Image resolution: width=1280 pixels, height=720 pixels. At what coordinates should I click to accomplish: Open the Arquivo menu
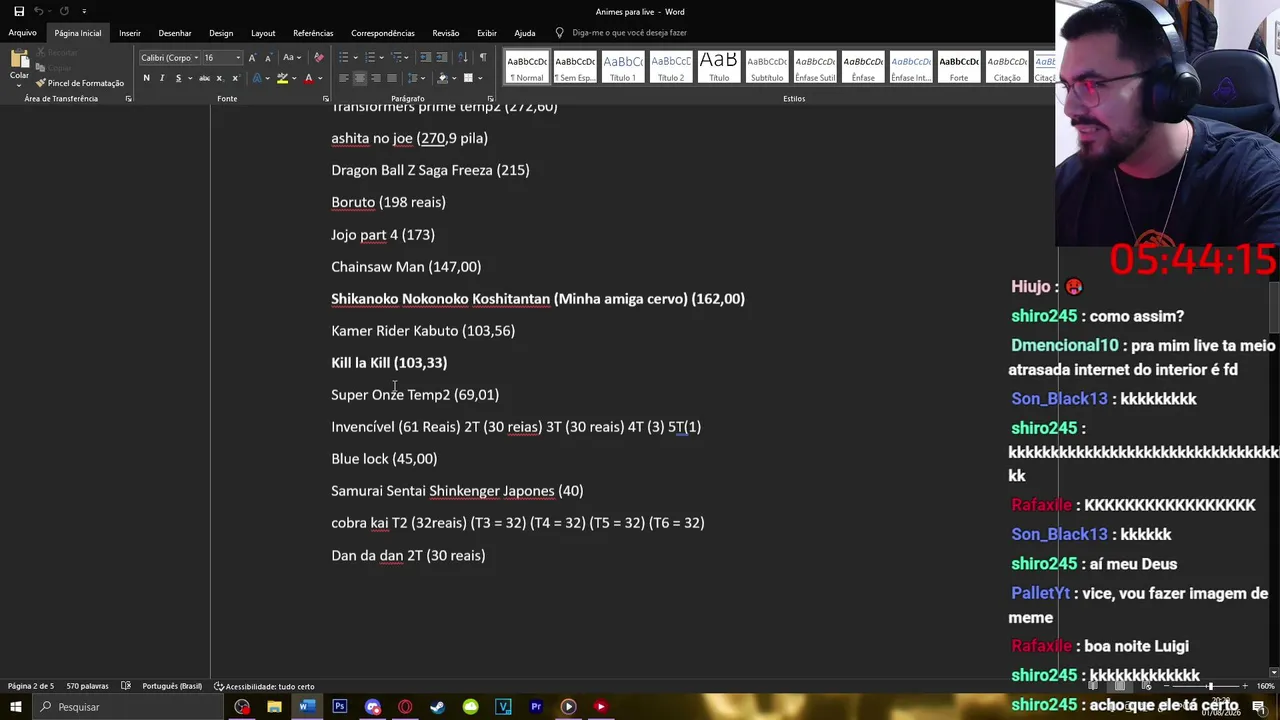(x=22, y=33)
